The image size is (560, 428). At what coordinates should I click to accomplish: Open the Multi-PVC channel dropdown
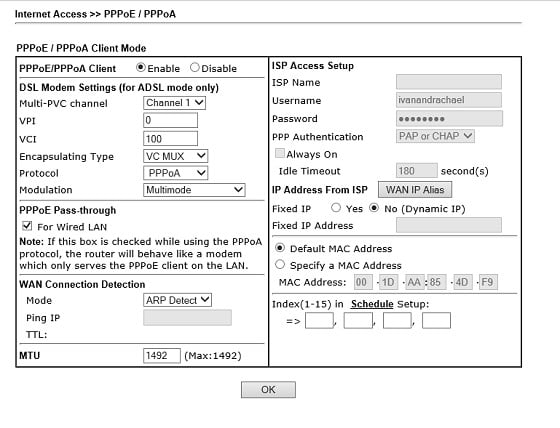tap(174, 103)
